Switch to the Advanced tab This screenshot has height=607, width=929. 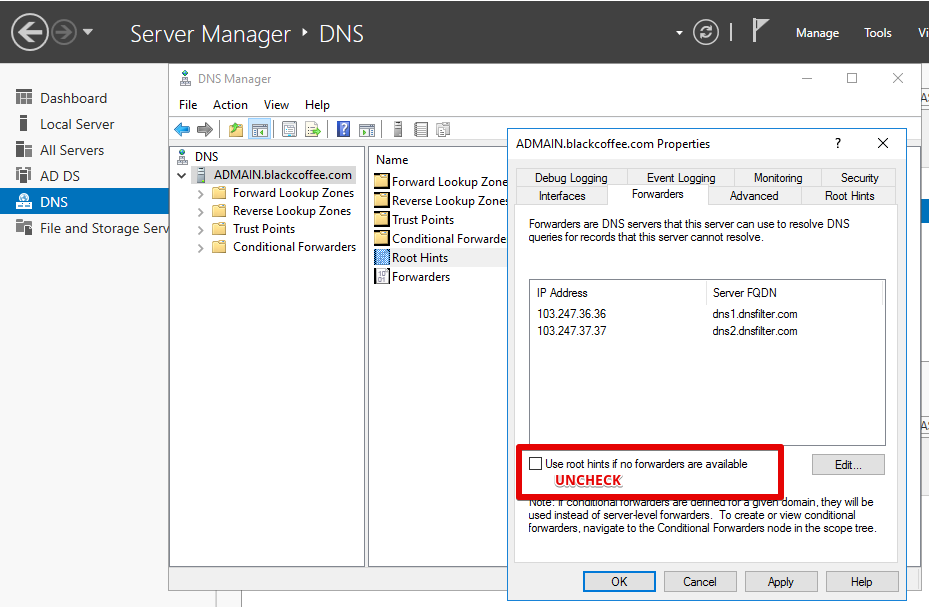(x=754, y=196)
